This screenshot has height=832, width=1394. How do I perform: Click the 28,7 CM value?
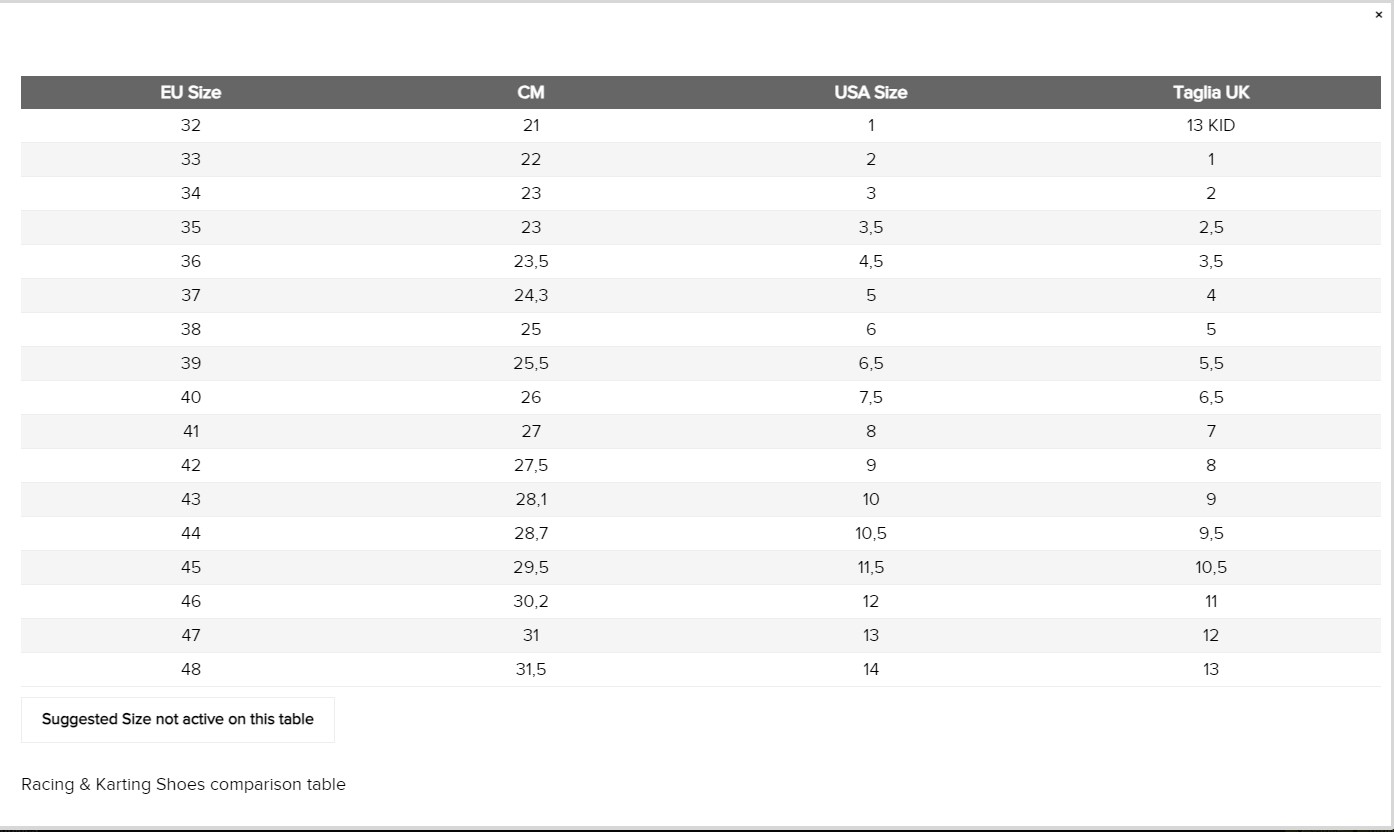point(531,534)
